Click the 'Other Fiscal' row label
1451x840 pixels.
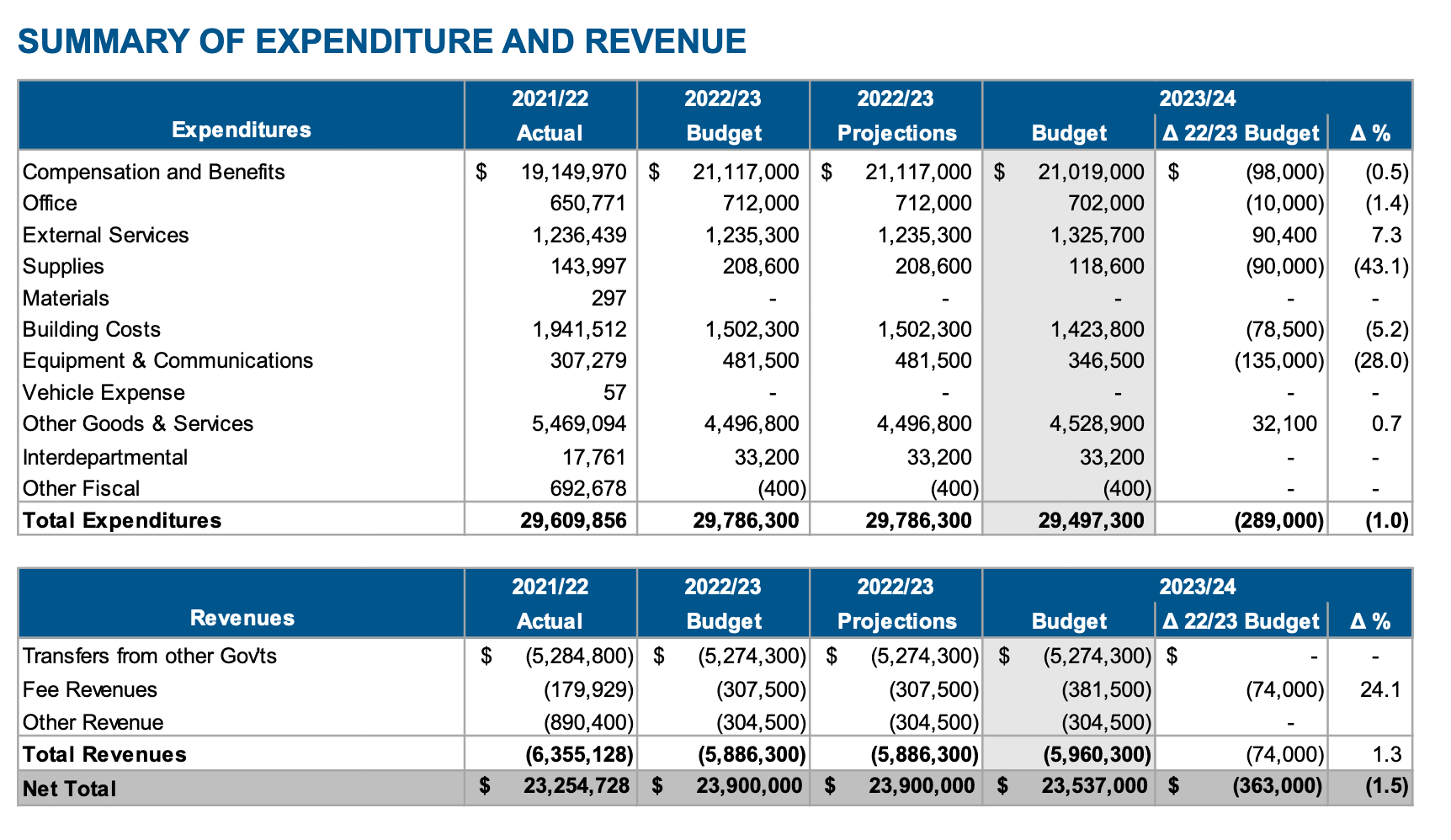(x=81, y=488)
